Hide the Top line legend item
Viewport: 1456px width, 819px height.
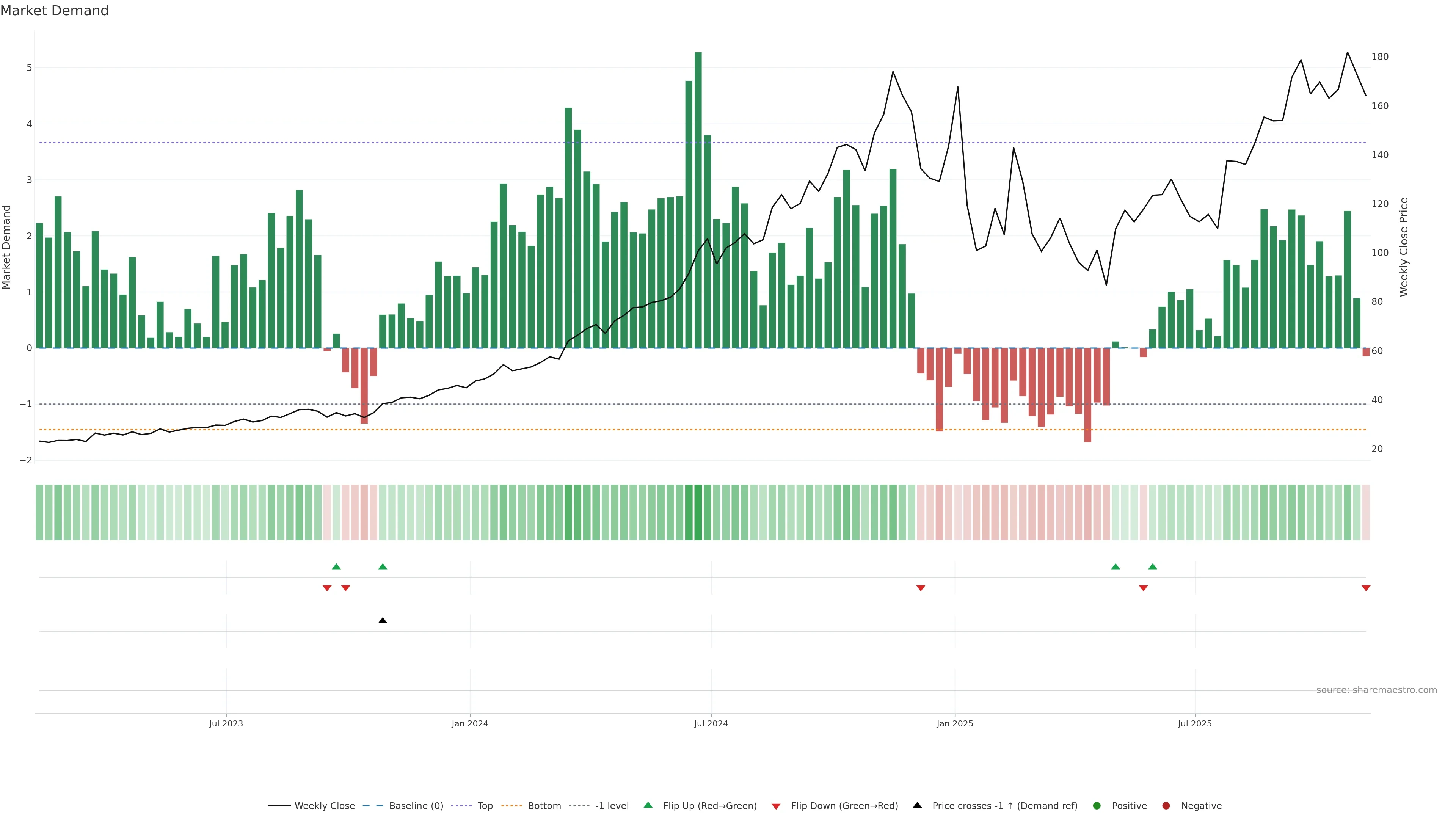(485, 806)
